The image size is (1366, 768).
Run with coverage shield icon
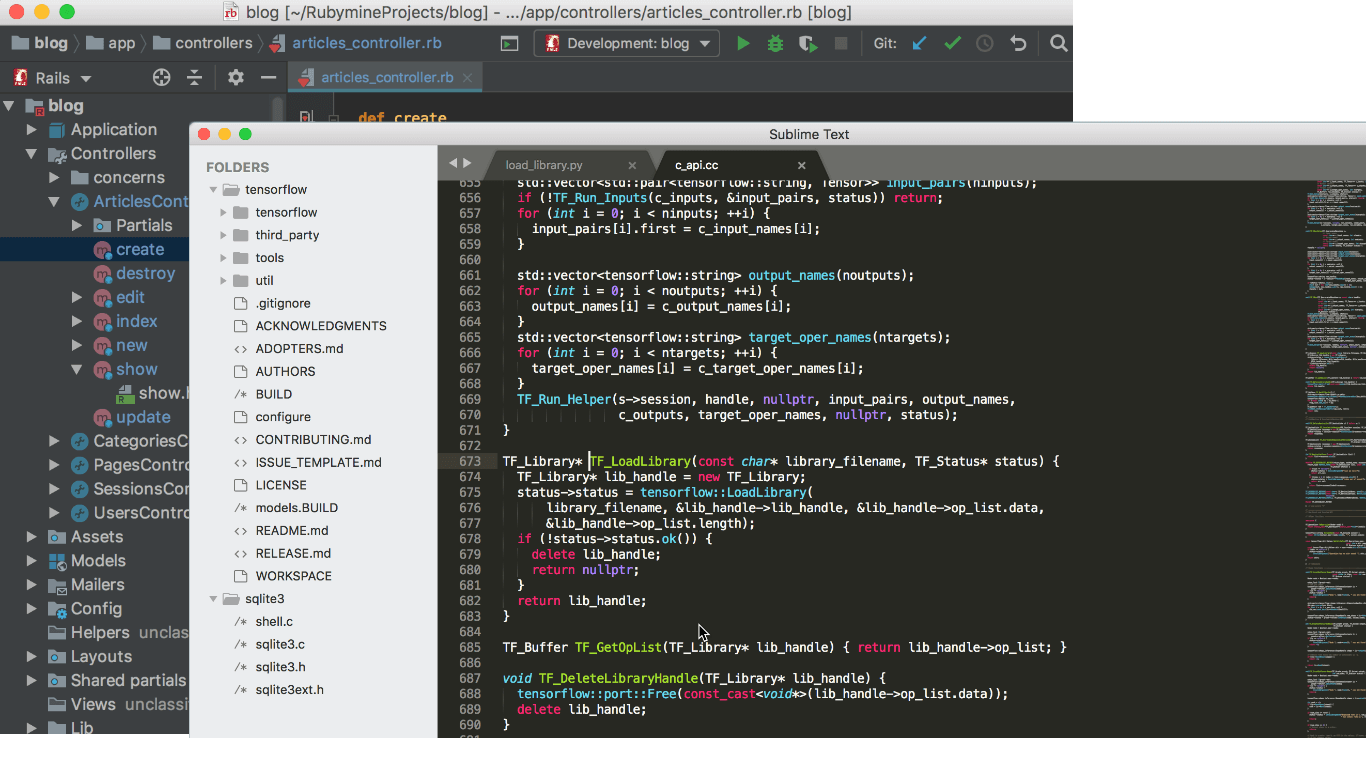[x=808, y=44]
